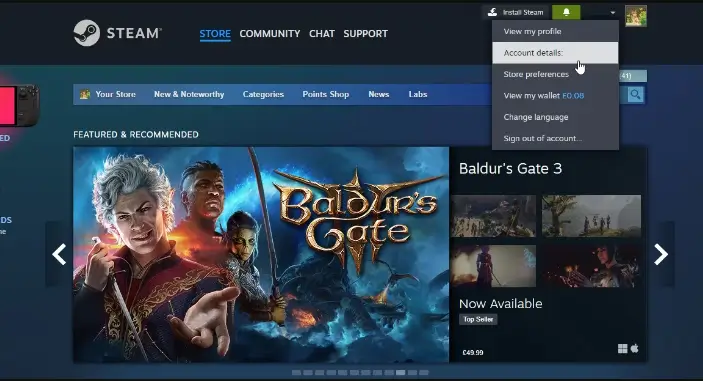Go to previous featured game arrow
Image resolution: width=703 pixels, height=381 pixels.
59,254
